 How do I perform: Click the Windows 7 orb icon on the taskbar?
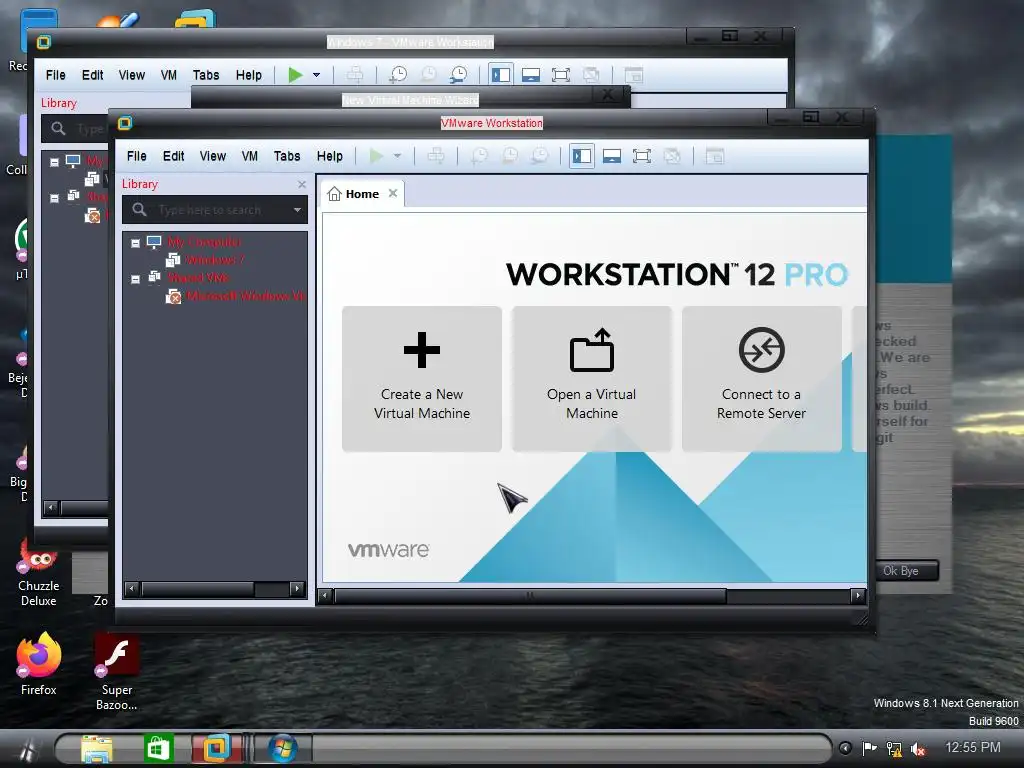pos(283,748)
